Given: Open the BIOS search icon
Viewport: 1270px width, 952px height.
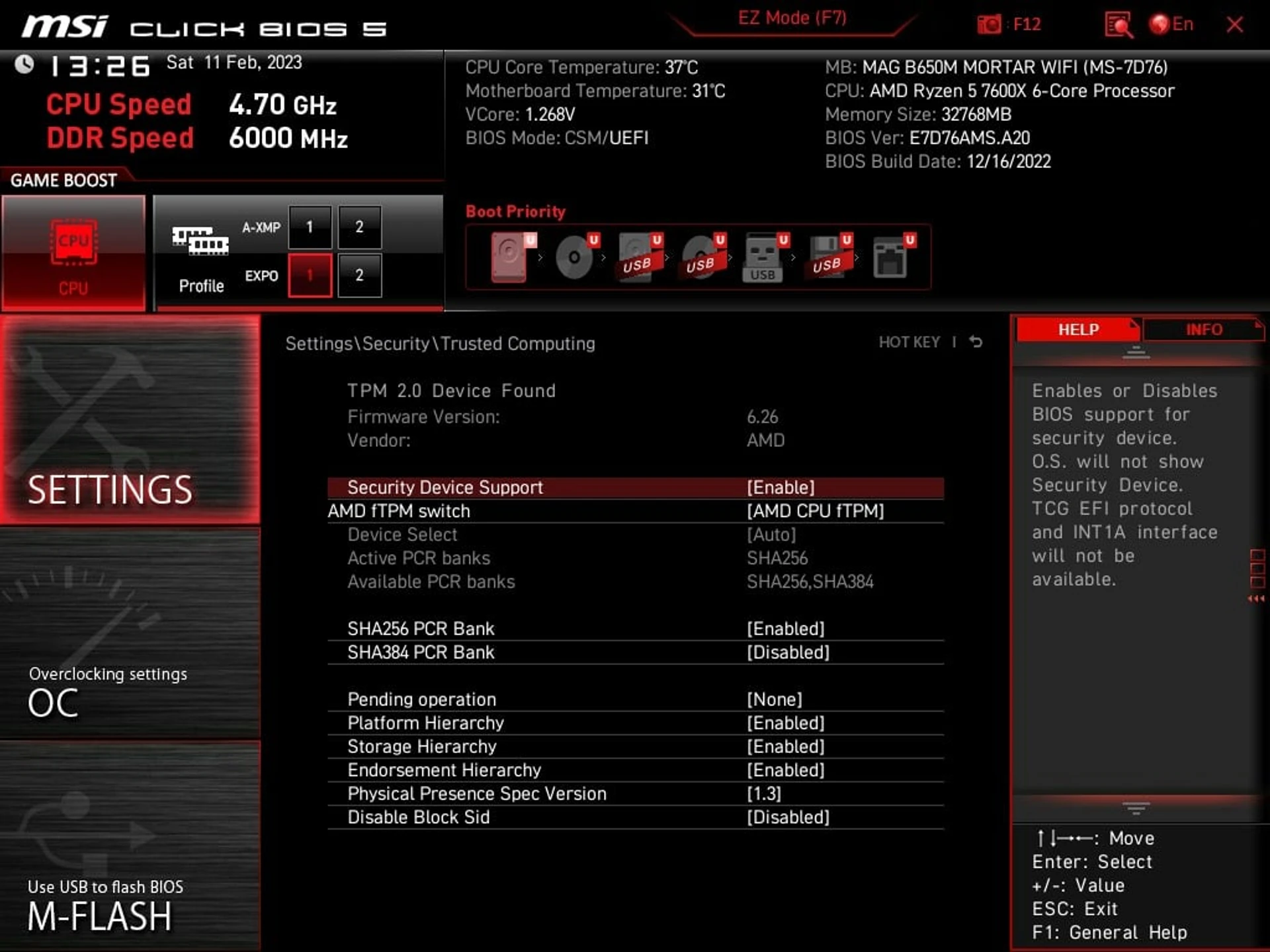Looking at the screenshot, I should tap(1119, 25).
